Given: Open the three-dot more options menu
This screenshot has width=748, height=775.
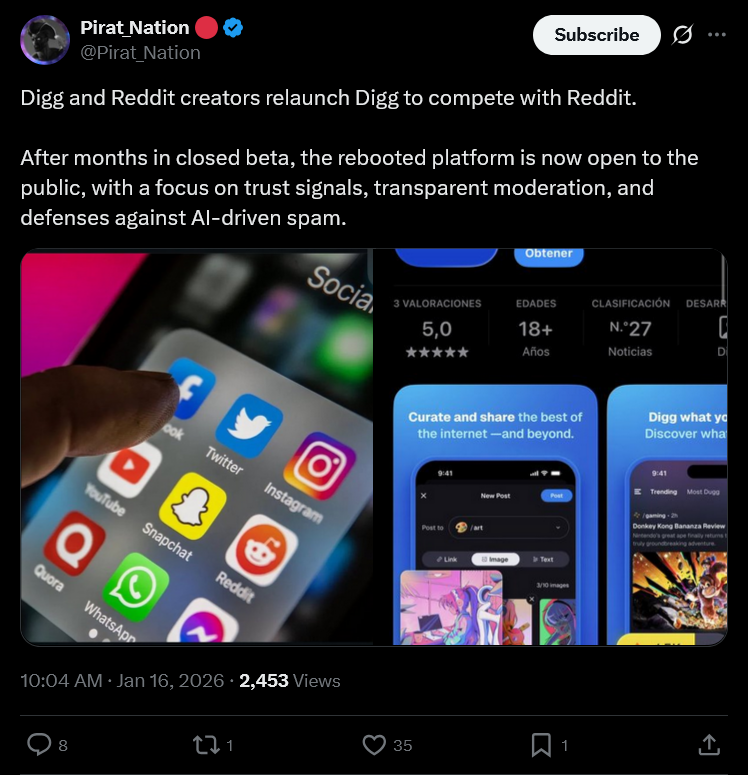Looking at the screenshot, I should [716, 35].
